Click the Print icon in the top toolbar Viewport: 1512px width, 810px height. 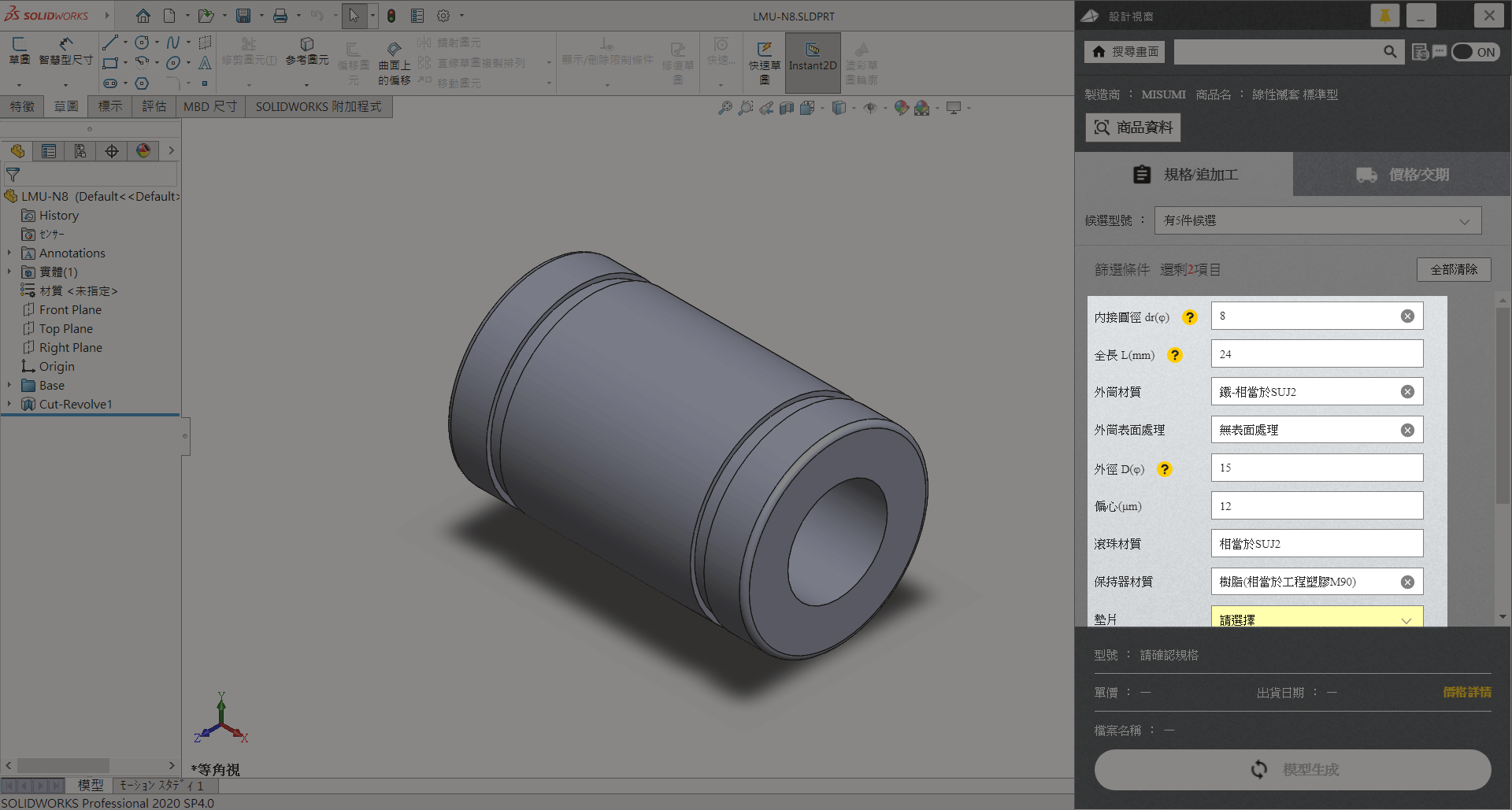pos(280,16)
